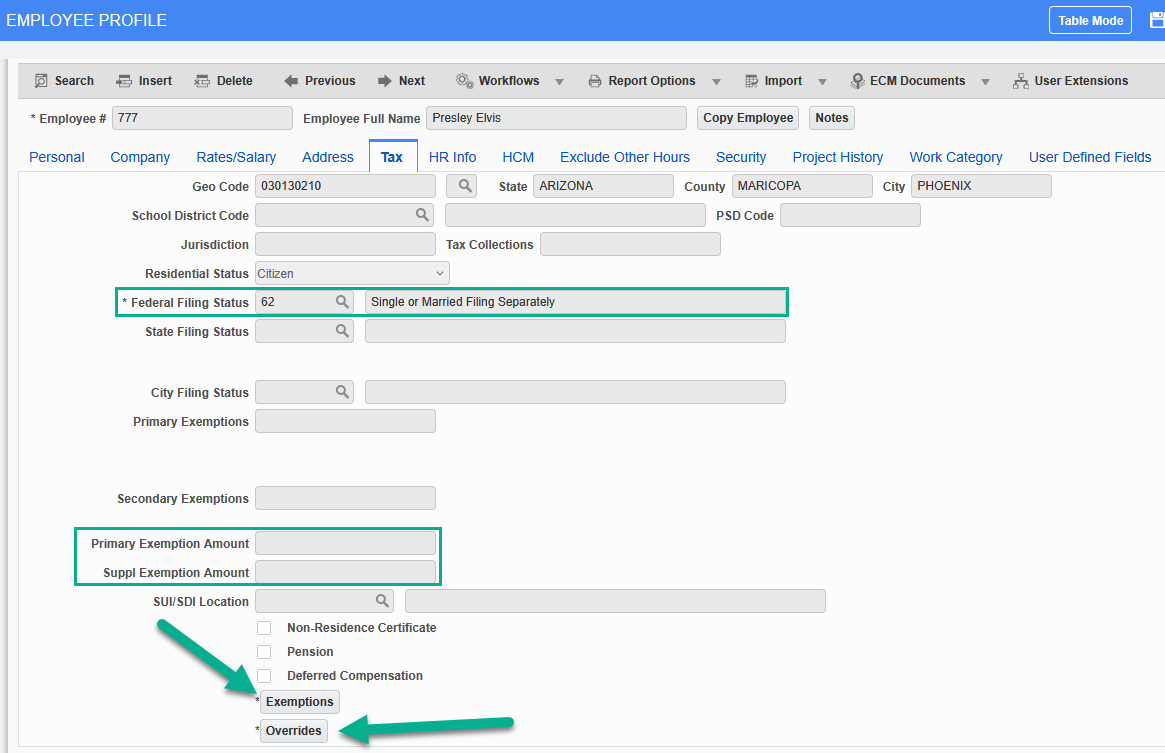The image size is (1165, 753).
Task: Click the Overrides button
Action: click(x=293, y=731)
